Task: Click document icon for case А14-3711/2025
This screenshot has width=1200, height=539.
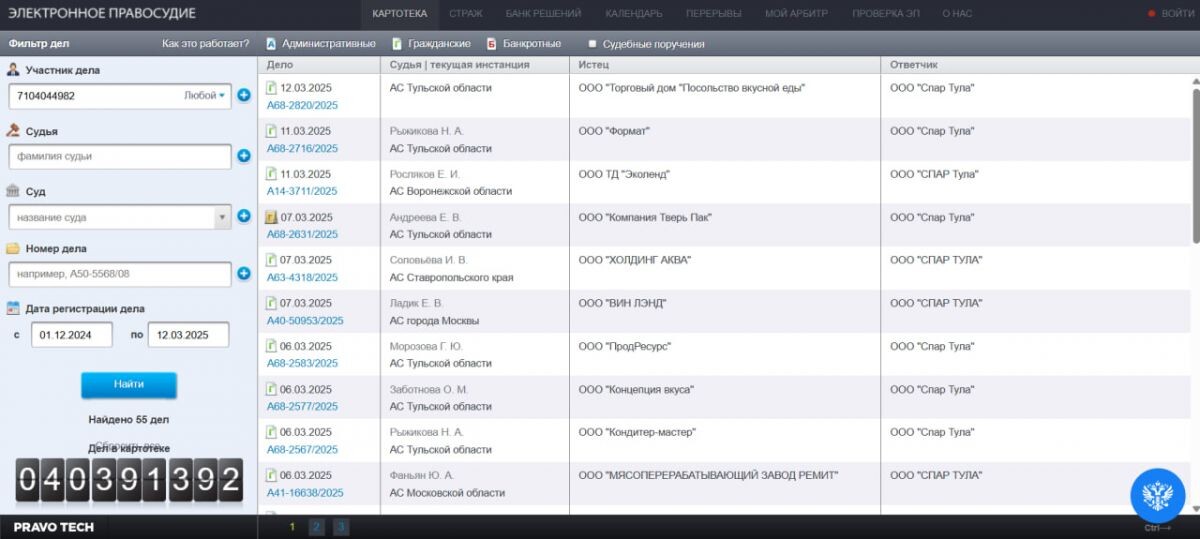Action: tap(271, 173)
